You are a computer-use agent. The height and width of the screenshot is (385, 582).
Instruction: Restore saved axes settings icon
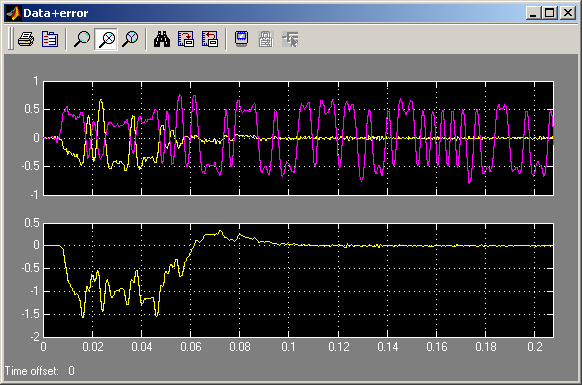pos(210,39)
